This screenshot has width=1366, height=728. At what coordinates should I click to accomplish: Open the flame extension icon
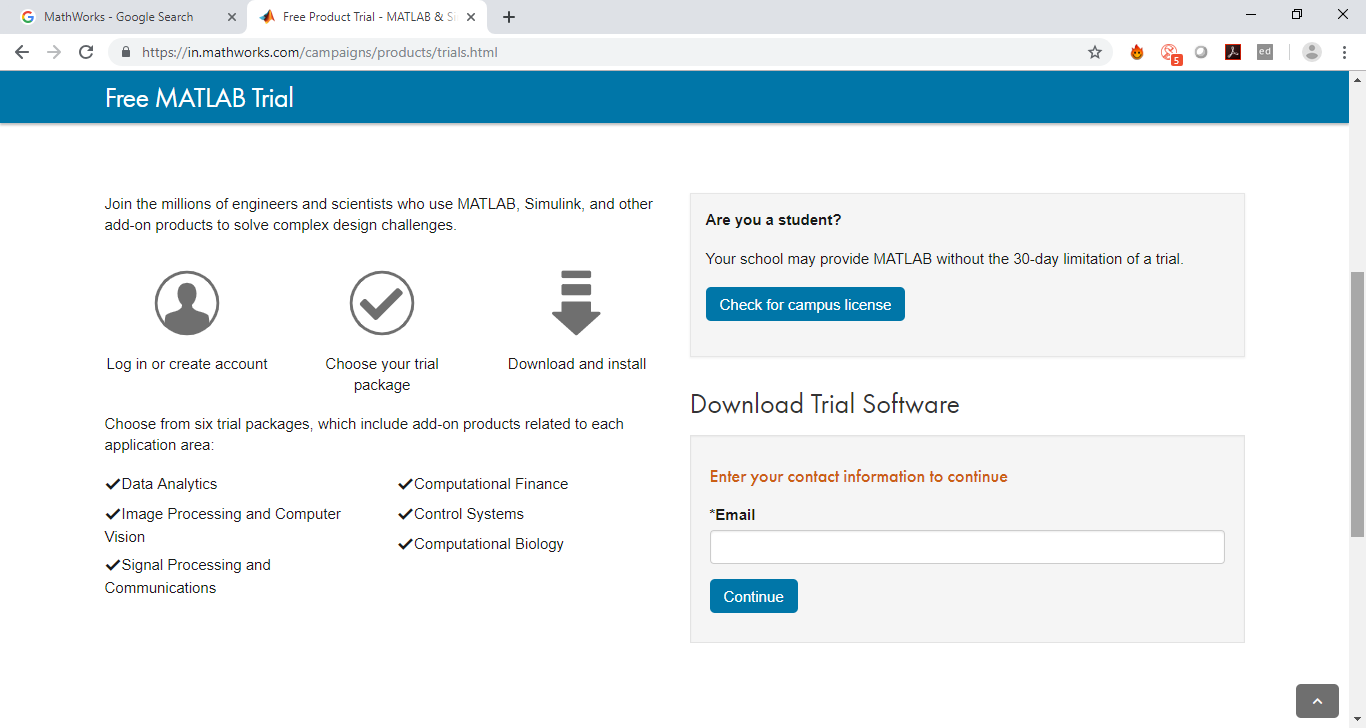pyautogui.click(x=1137, y=52)
